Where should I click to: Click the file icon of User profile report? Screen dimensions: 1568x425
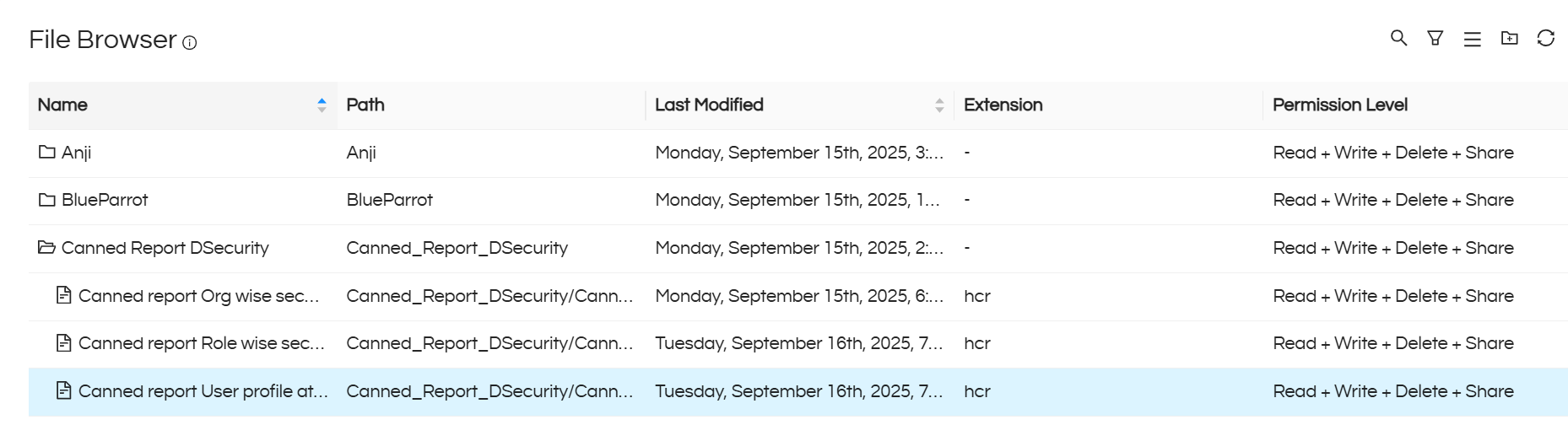coord(63,390)
